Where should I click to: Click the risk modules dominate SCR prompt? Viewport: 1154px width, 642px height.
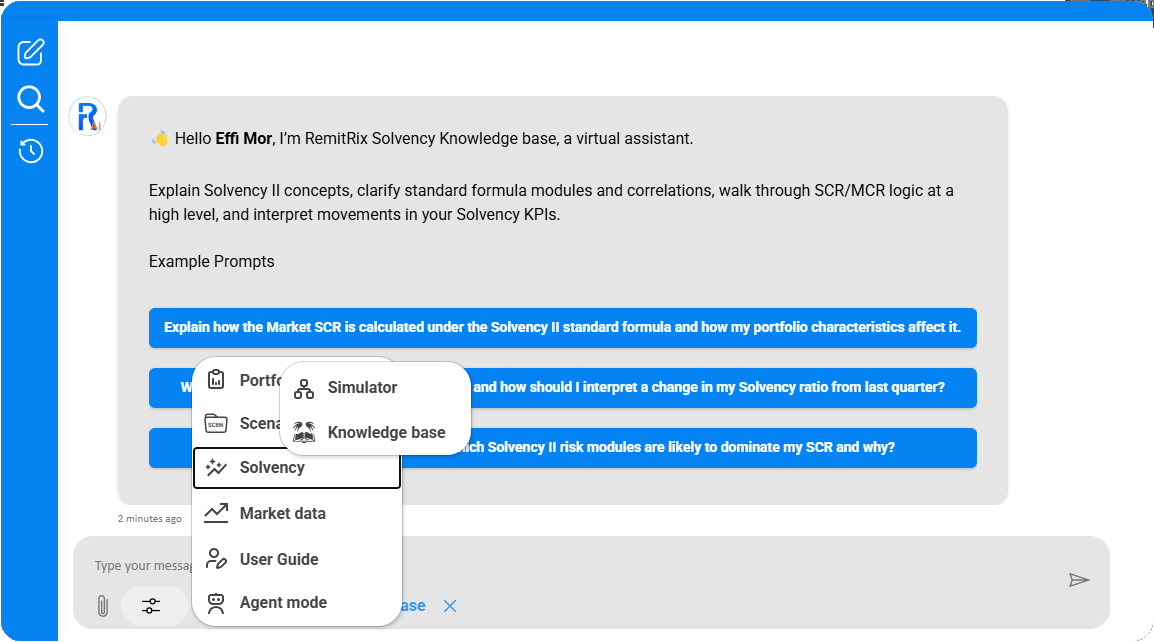(x=690, y=448)
